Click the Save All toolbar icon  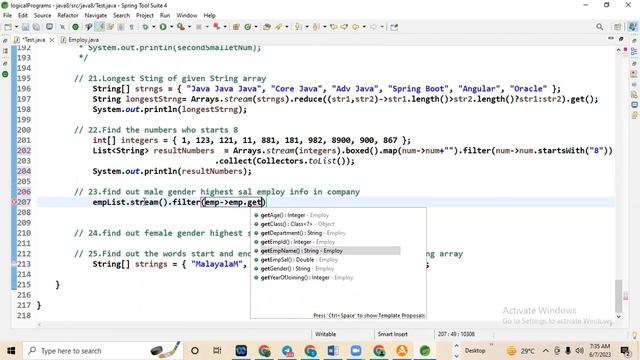pos(36,27)
